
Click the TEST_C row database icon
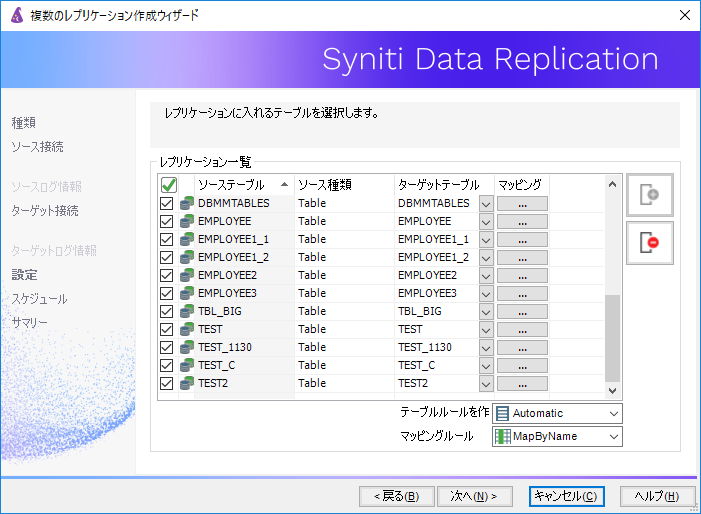pyautogui.click(x=186, y=365)
